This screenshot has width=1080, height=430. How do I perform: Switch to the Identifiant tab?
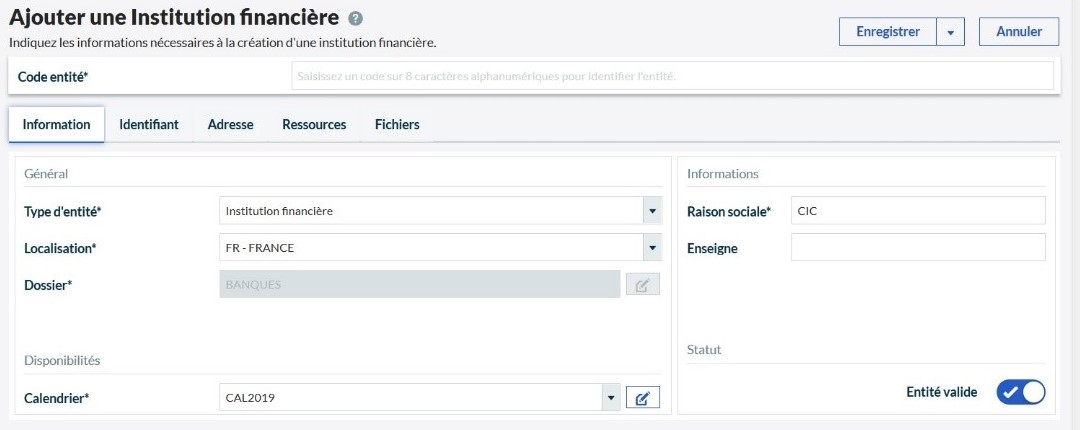149,125
